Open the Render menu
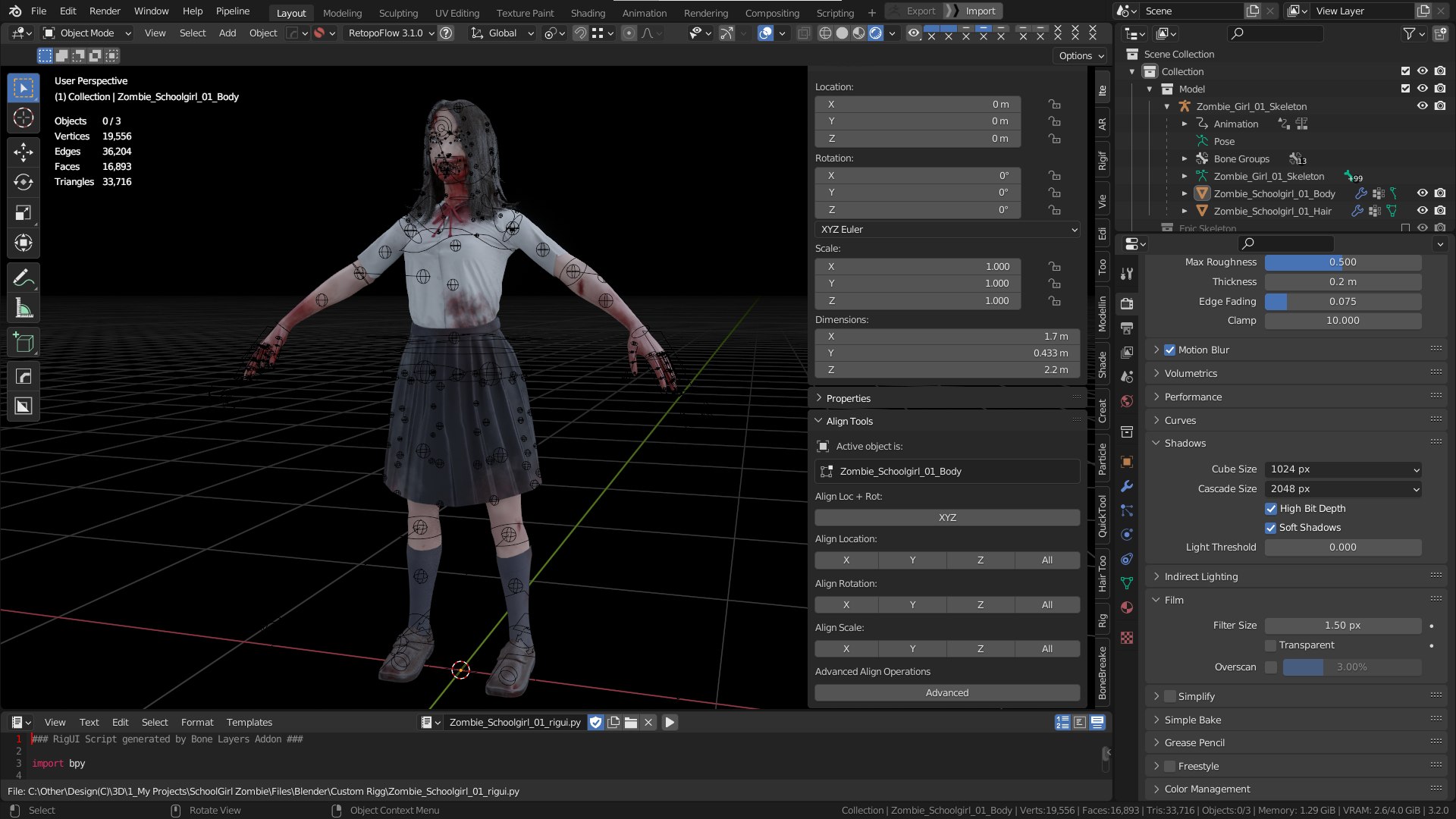1456x819 pixels. pos(105,11)
